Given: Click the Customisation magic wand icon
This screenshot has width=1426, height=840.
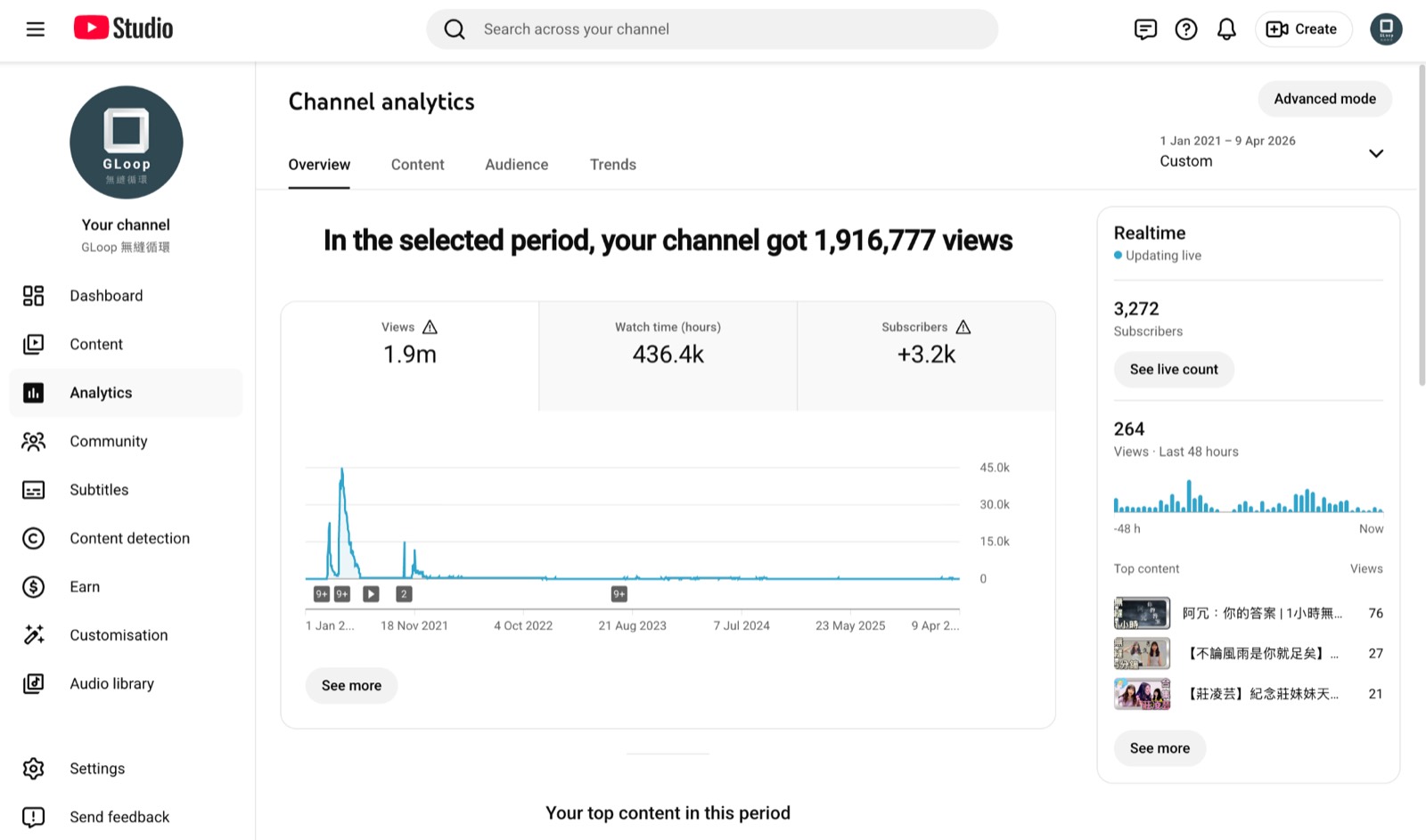Looking at the screenshot, I should click(34, 635).
